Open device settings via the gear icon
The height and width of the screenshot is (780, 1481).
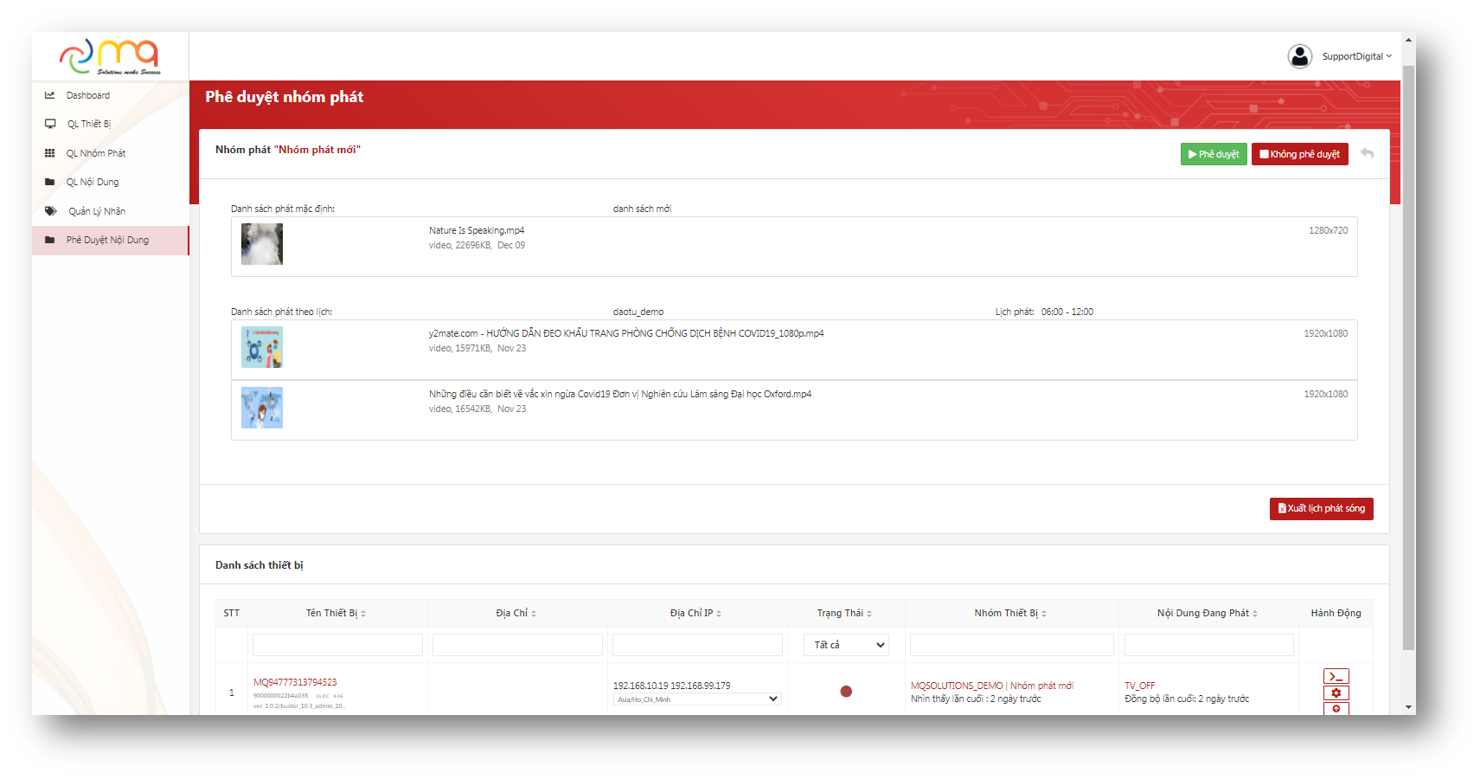(1335, 693)
